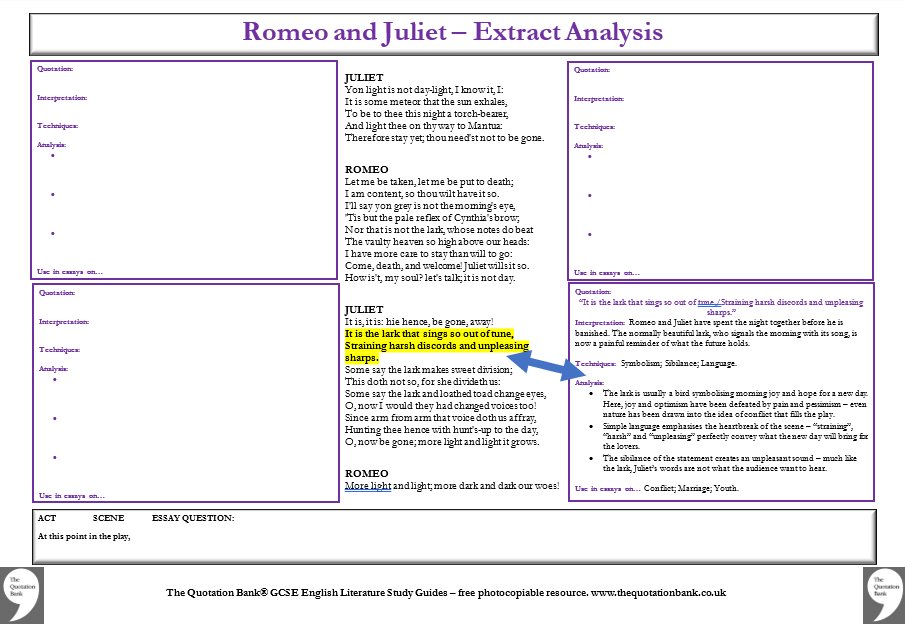Click underlined words 'More light' in Romeo's last line
The image size is (905, 624).
[x=368, y=486]
